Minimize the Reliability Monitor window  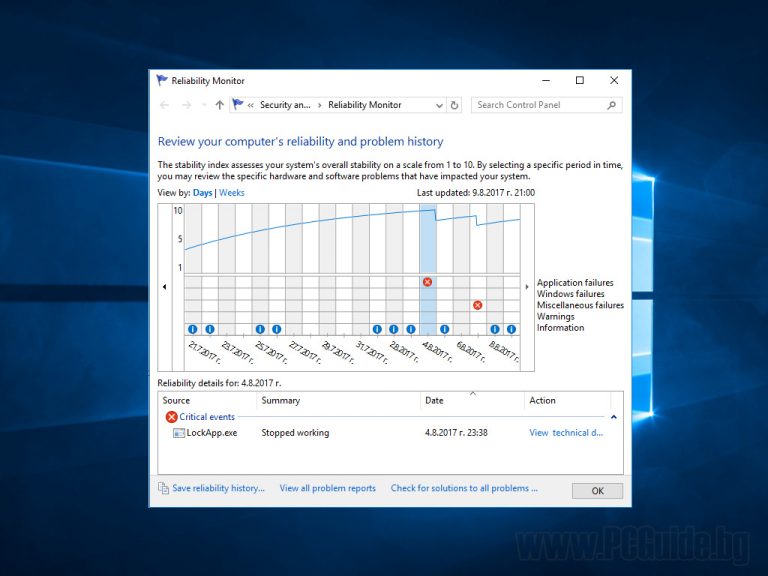click(x=546, y=80)
